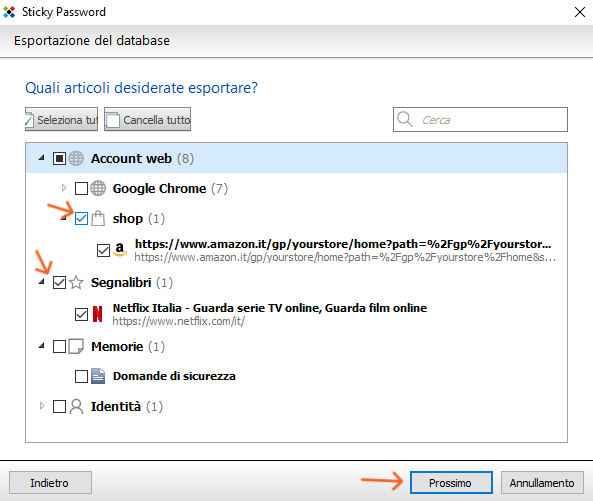This screenshot has width=593, height=501.
Task: Expand the Identità group
Action: [x=42, y=406]
